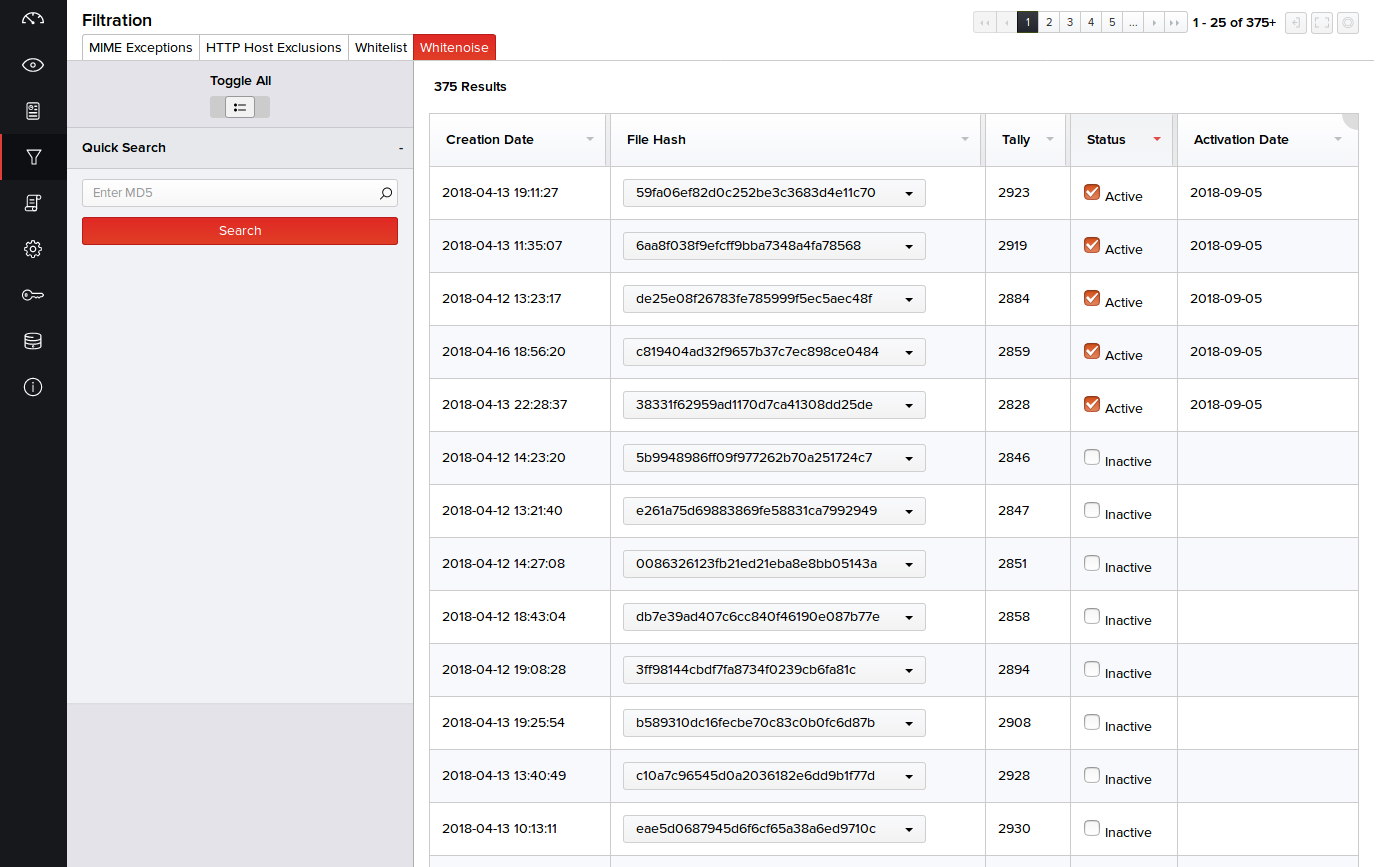Click the eye icon in the sidebar
Screen dimensions: 1384x867
pos(33,65)
